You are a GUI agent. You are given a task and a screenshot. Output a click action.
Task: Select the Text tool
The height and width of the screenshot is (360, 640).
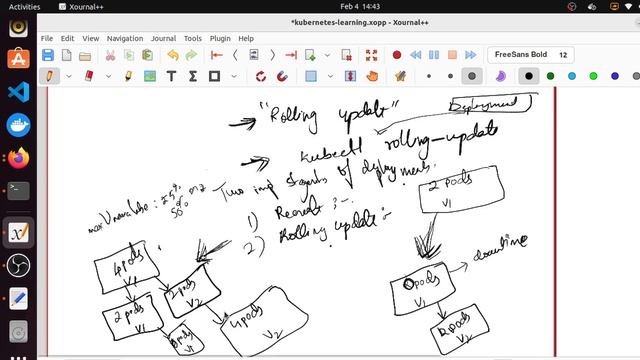tap(171, 76)
